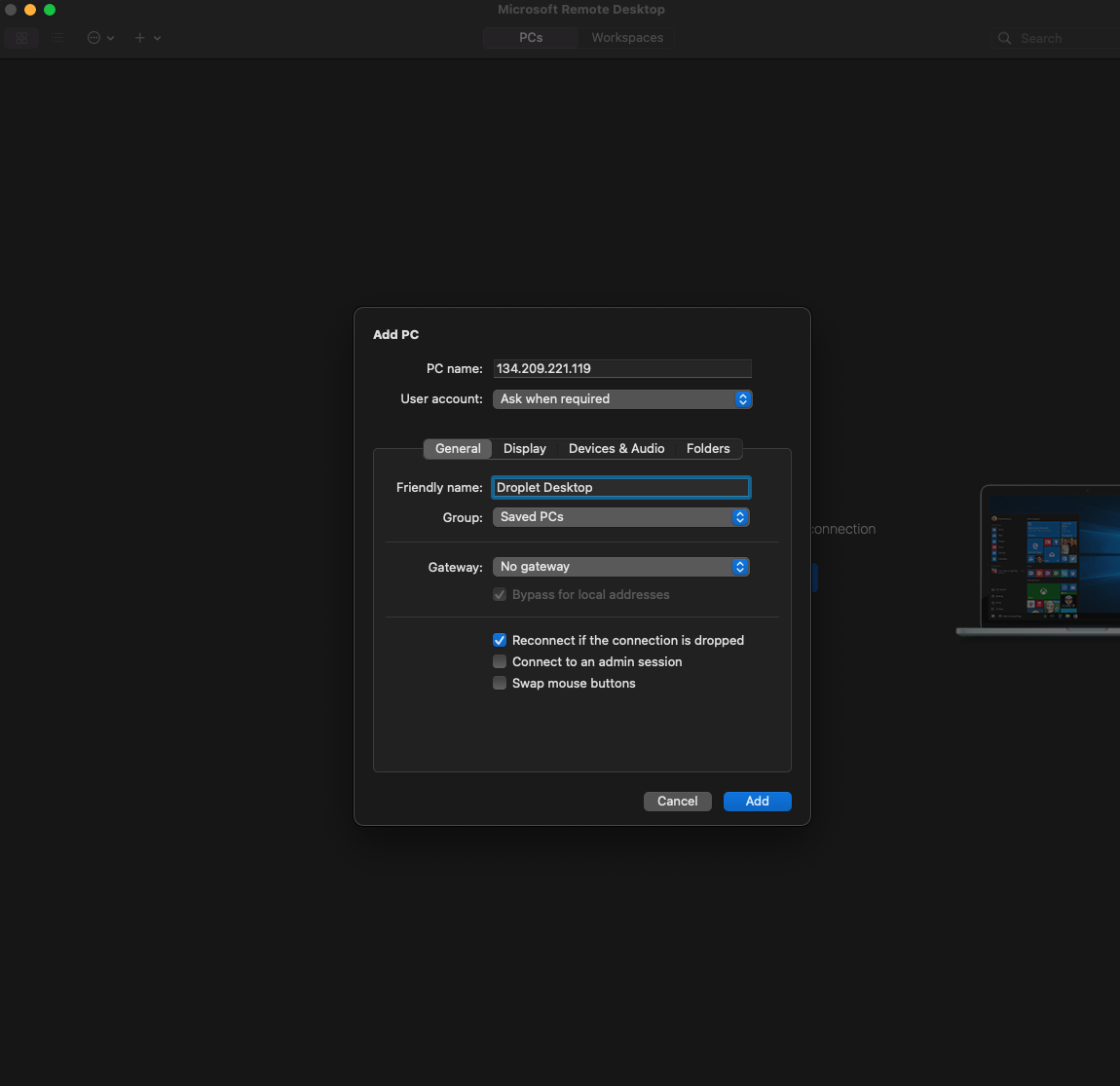The width and height of the screenshot is (1120, 1086).
Task: Open the Gateway dropdown menu
Action: [x=620, y=567]
